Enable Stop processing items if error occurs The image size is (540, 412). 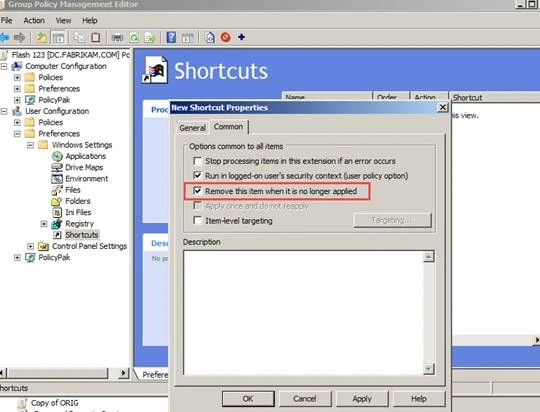[198, 161]
